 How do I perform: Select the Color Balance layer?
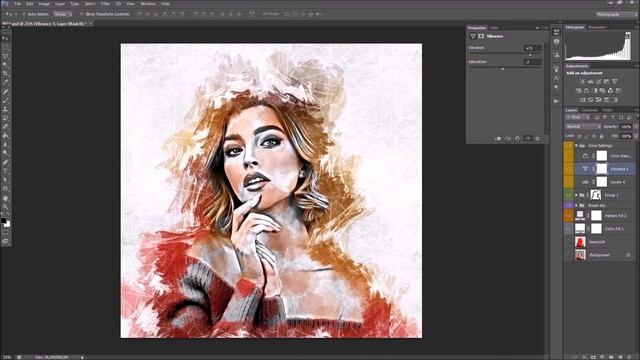tap(604, 156)
